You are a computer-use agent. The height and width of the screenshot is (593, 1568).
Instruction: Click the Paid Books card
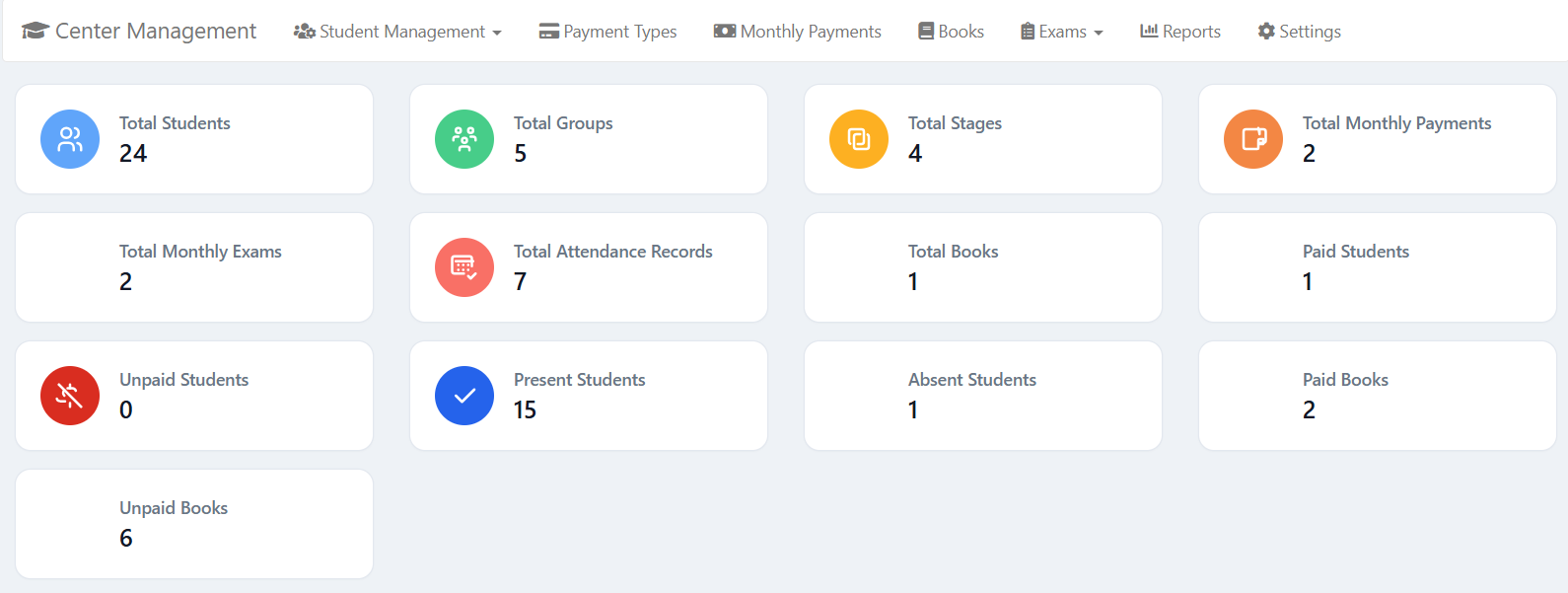(1378, 396)
